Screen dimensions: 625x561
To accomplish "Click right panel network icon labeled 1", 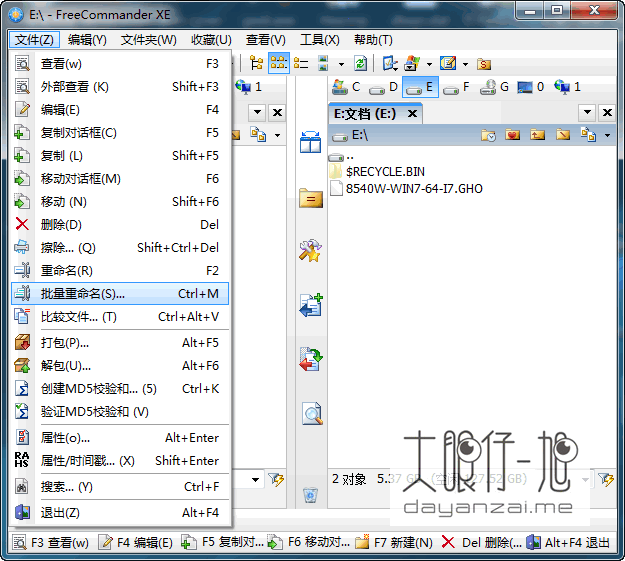I will coord(567,87).
